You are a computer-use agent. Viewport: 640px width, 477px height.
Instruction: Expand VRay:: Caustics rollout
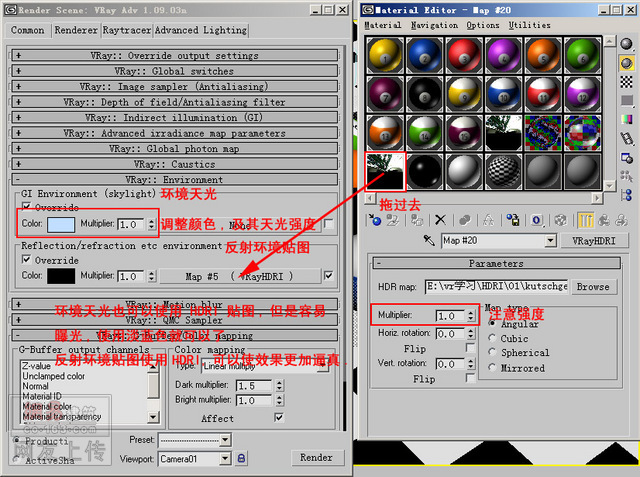(175, 164)
